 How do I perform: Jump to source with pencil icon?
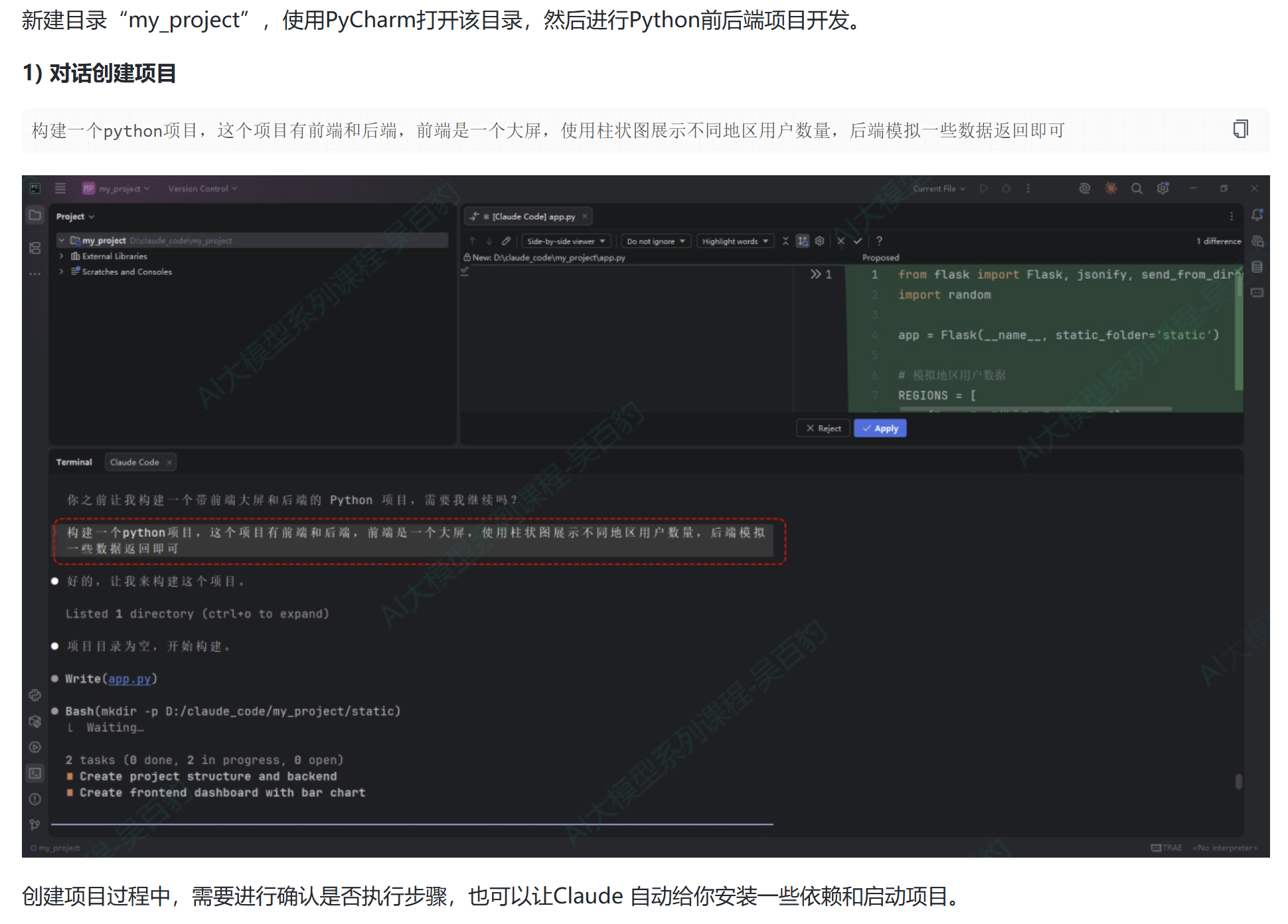coord(507,241)
